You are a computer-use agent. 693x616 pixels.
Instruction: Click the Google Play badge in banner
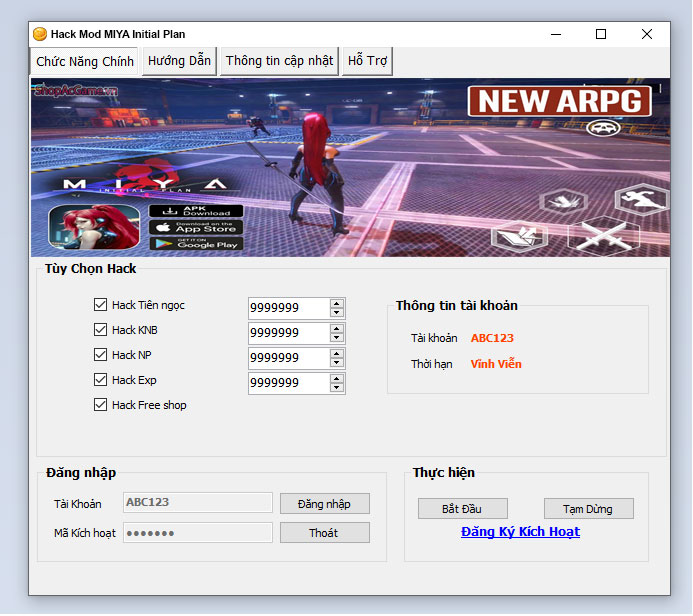click(196, 243)
